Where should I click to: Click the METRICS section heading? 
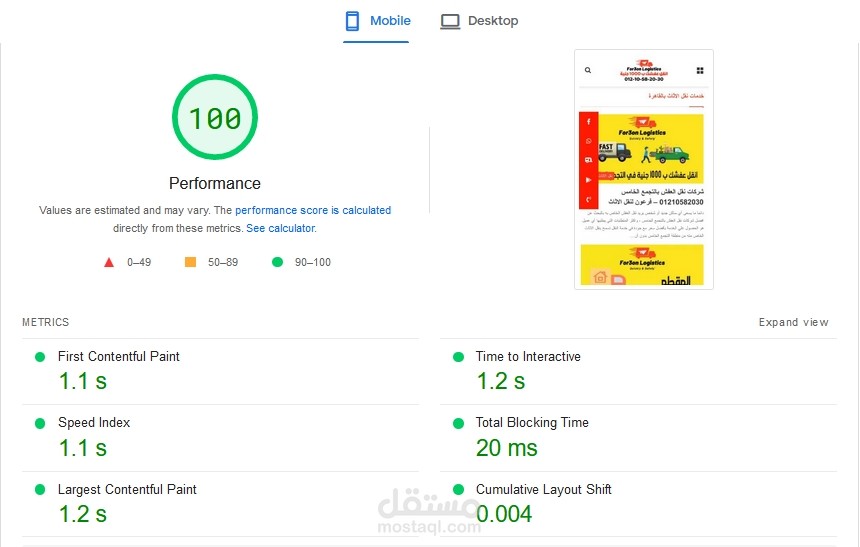click(46, 322)
